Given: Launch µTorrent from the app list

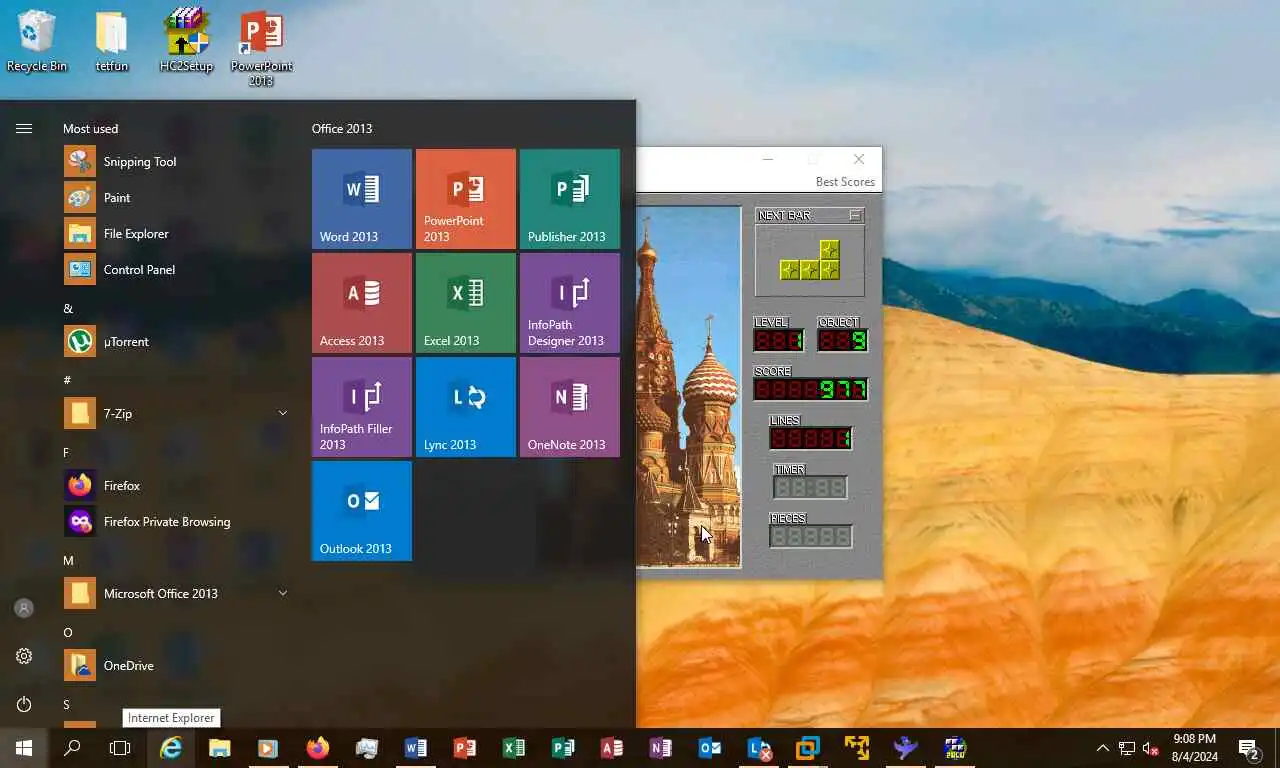Looking at the screenshot, I should tap(176, 341).
